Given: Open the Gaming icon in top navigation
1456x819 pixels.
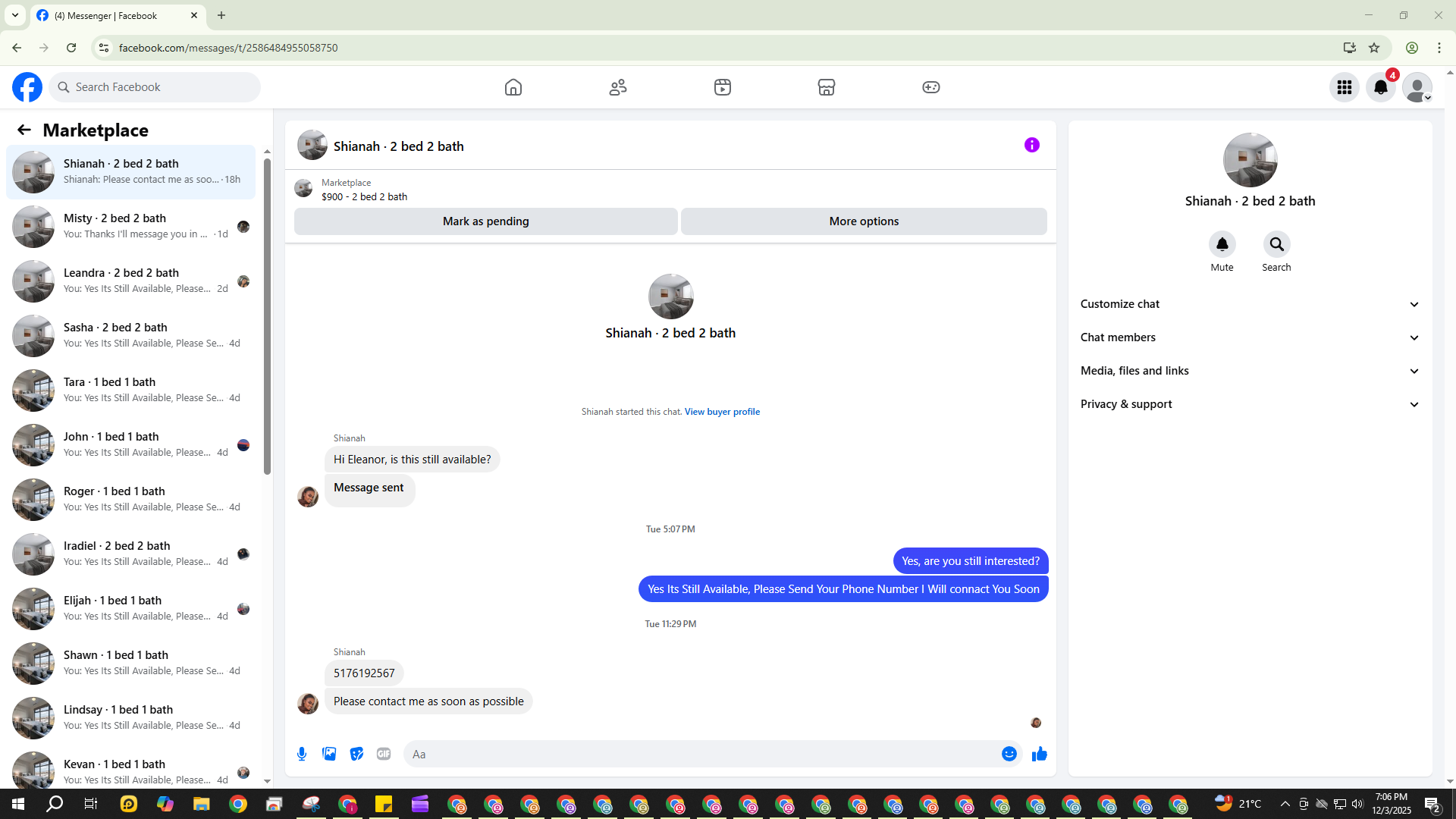Looking at the screenshot, I should 931,87.
